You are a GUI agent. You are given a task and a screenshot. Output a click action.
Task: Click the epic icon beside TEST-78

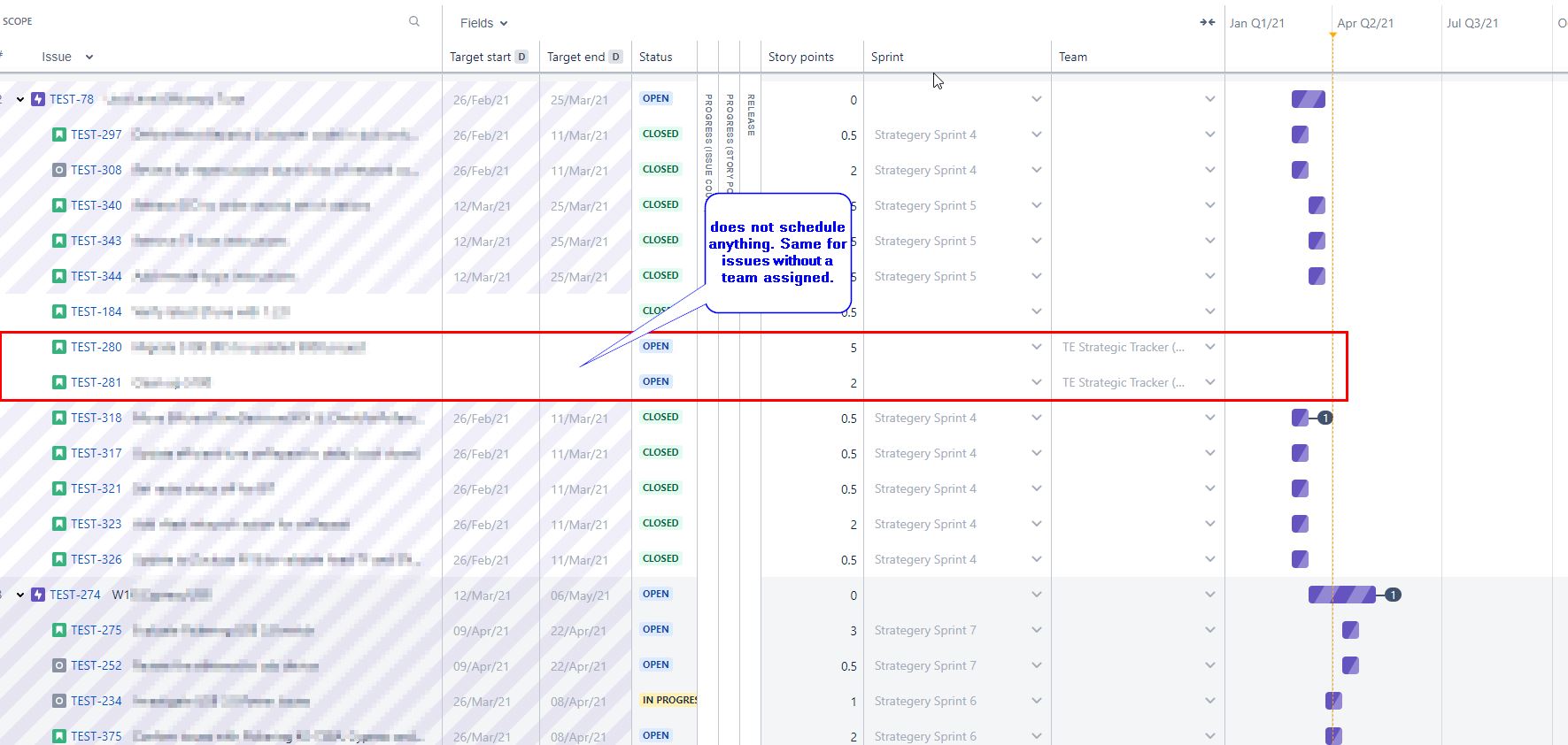38,99
